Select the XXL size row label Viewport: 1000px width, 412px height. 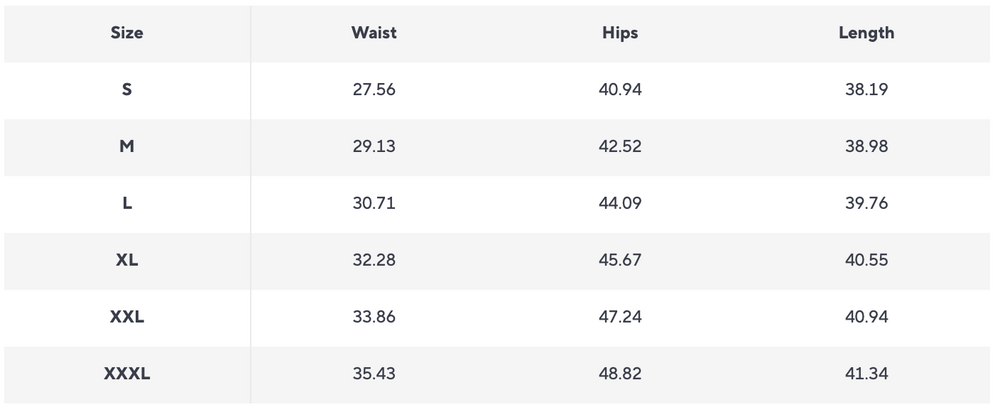tap(127, 318)
